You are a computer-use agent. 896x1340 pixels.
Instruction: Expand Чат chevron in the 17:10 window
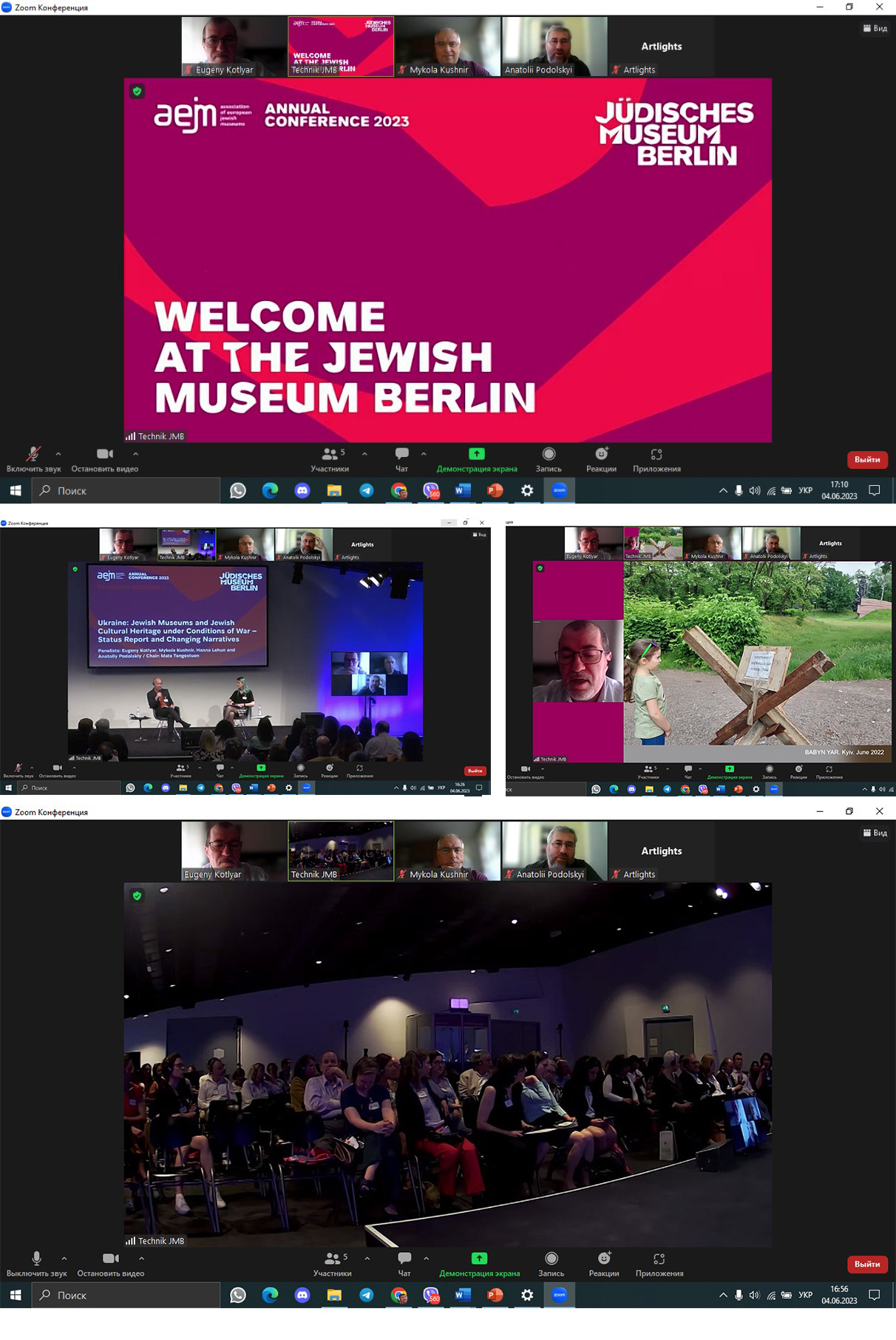point(424,454)
